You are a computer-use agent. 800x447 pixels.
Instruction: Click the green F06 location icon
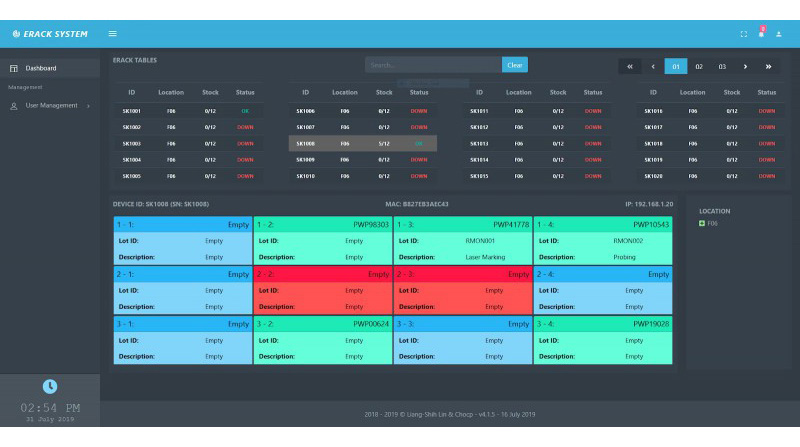[x=702, y=224]
